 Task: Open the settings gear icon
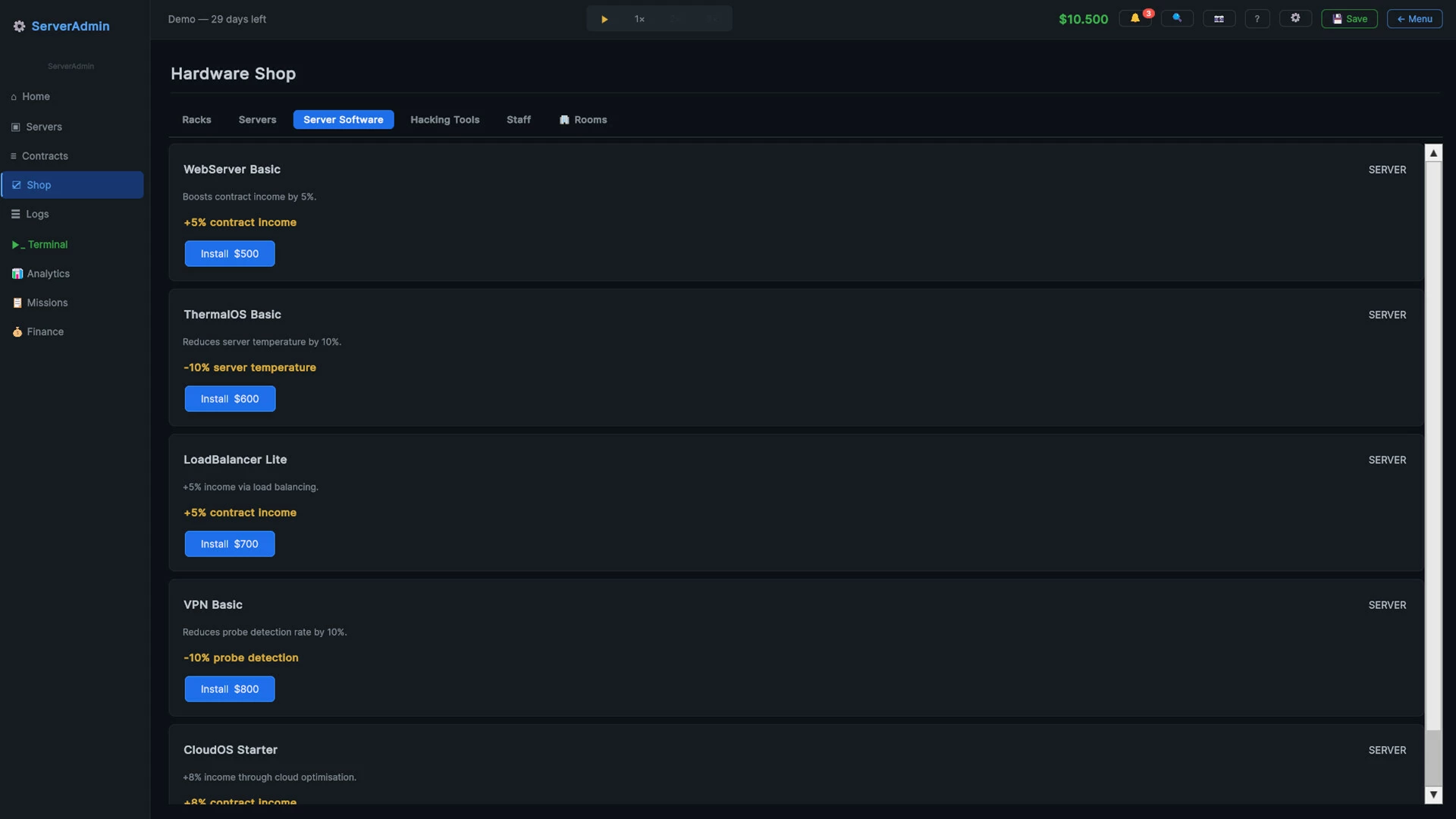coord(1295,19)
